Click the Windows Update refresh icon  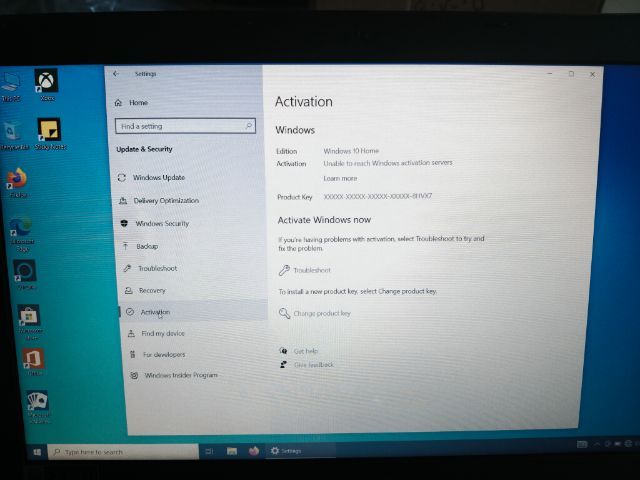pyautogui.click(x=122, y=178)
